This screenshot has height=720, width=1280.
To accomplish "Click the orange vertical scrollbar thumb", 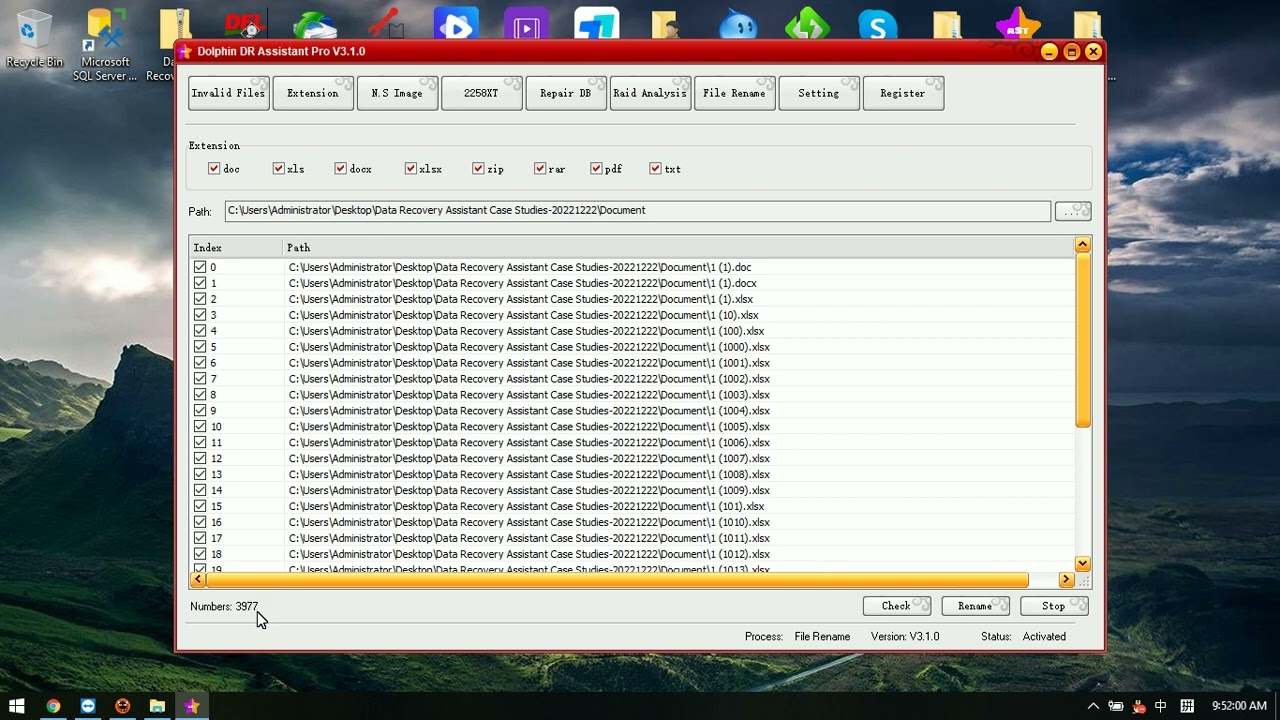I will pyautogui.click(x=1083, y=340).
